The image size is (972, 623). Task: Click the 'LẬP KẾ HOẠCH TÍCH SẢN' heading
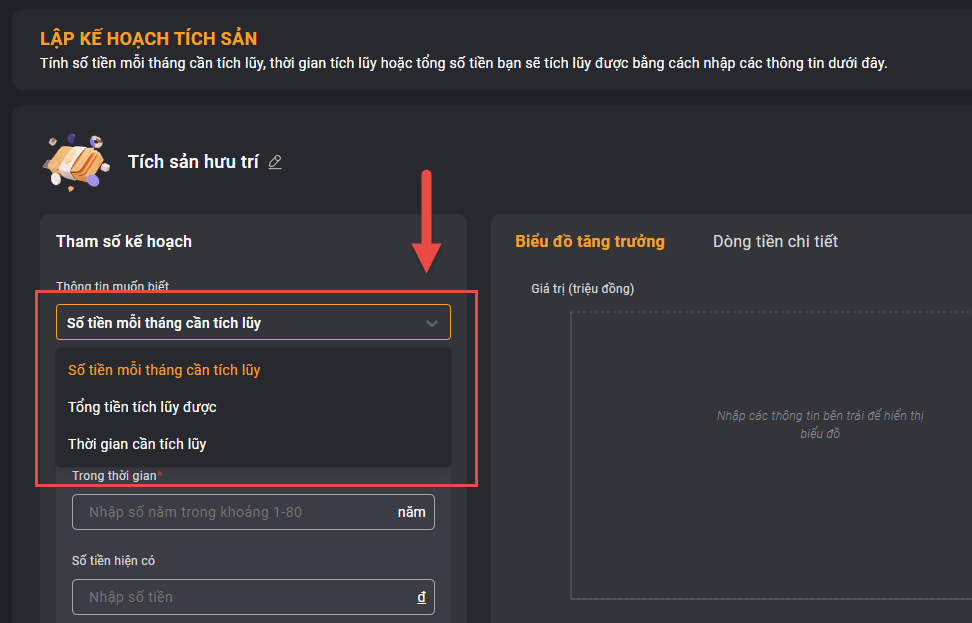pyautogui.click(x=149, y=38)
